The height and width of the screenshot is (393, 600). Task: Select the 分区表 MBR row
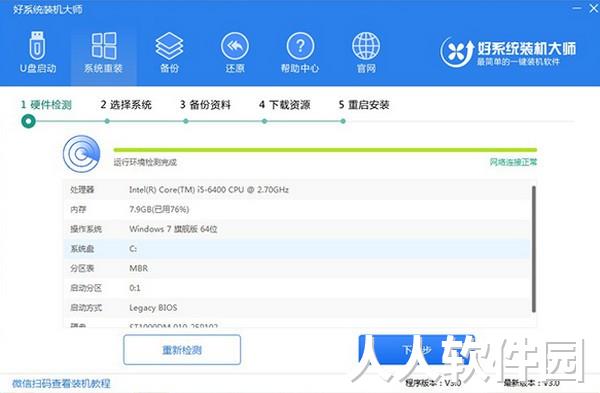pos(297,268)
